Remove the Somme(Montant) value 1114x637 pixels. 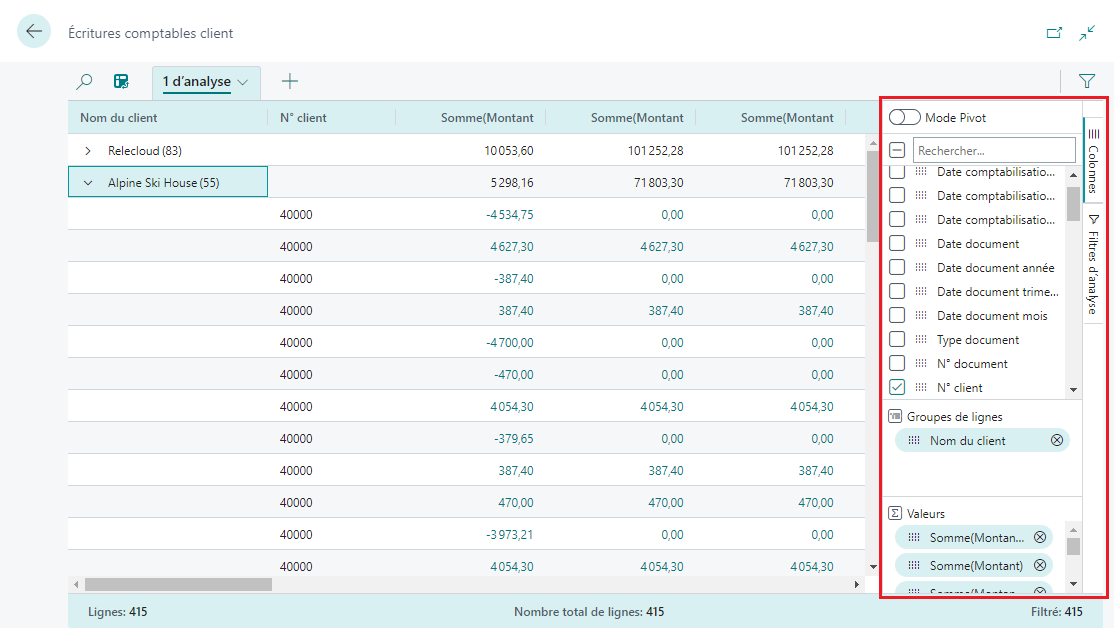pos(1040,565)
